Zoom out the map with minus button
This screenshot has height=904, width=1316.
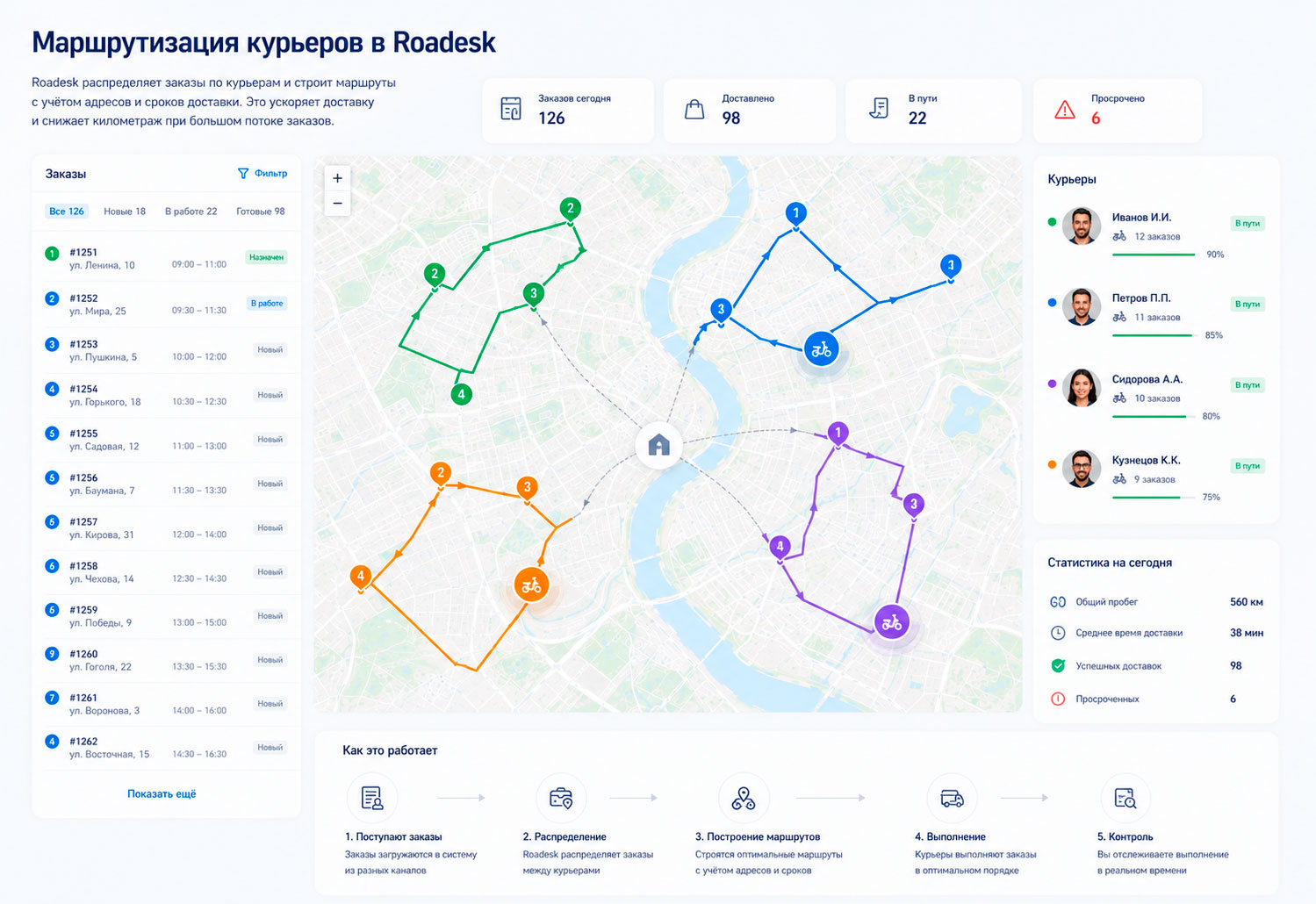coord(337,203)
